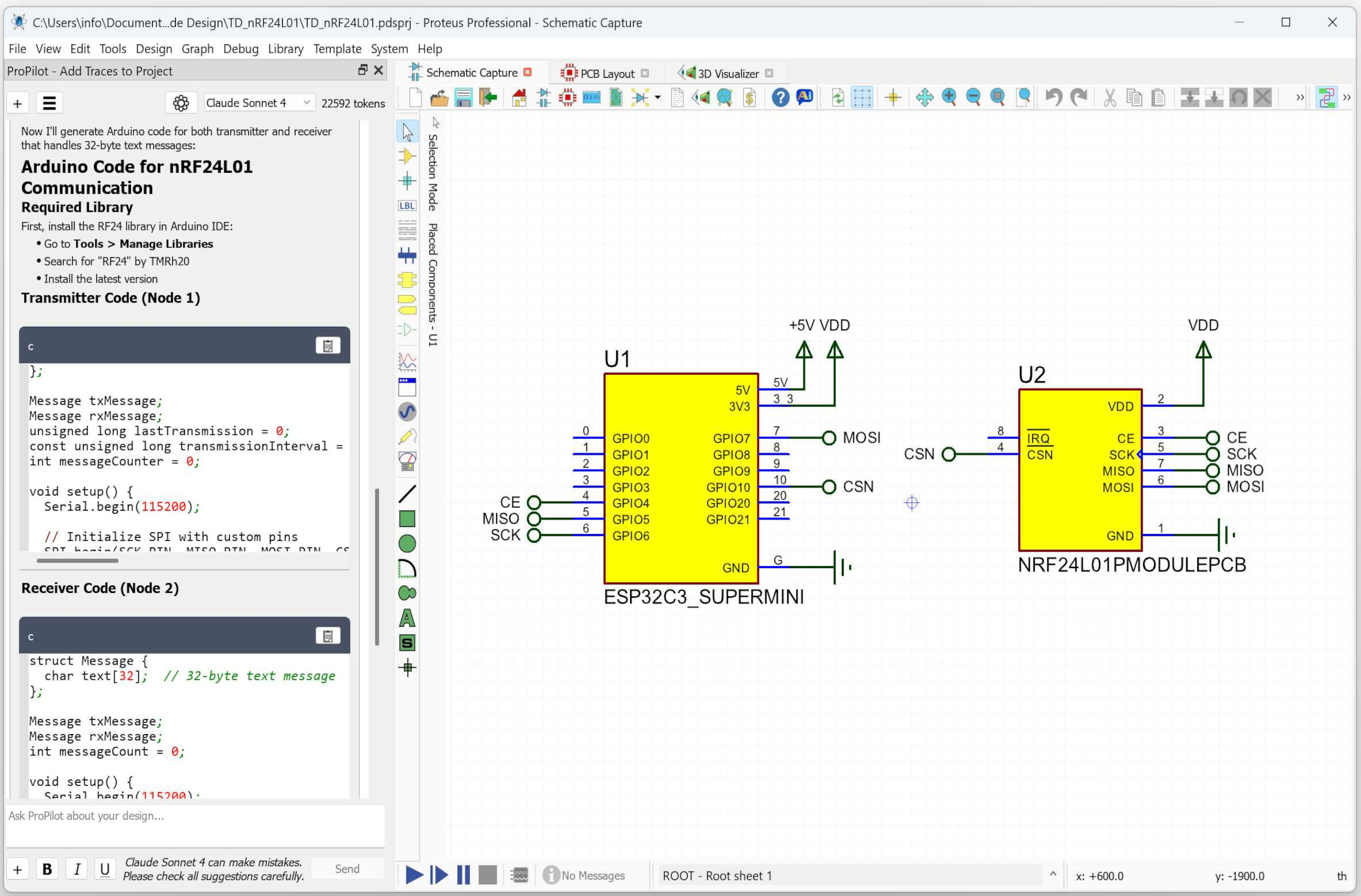Select the Wire Label (LBL) mode

407,206
